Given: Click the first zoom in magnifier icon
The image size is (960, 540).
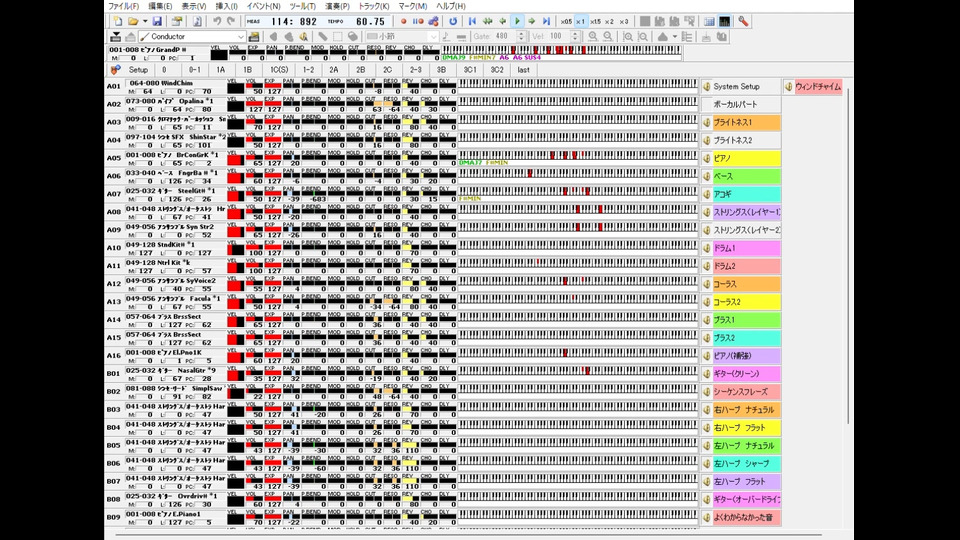Looking at the screenshot, I should tap(593, 37).
